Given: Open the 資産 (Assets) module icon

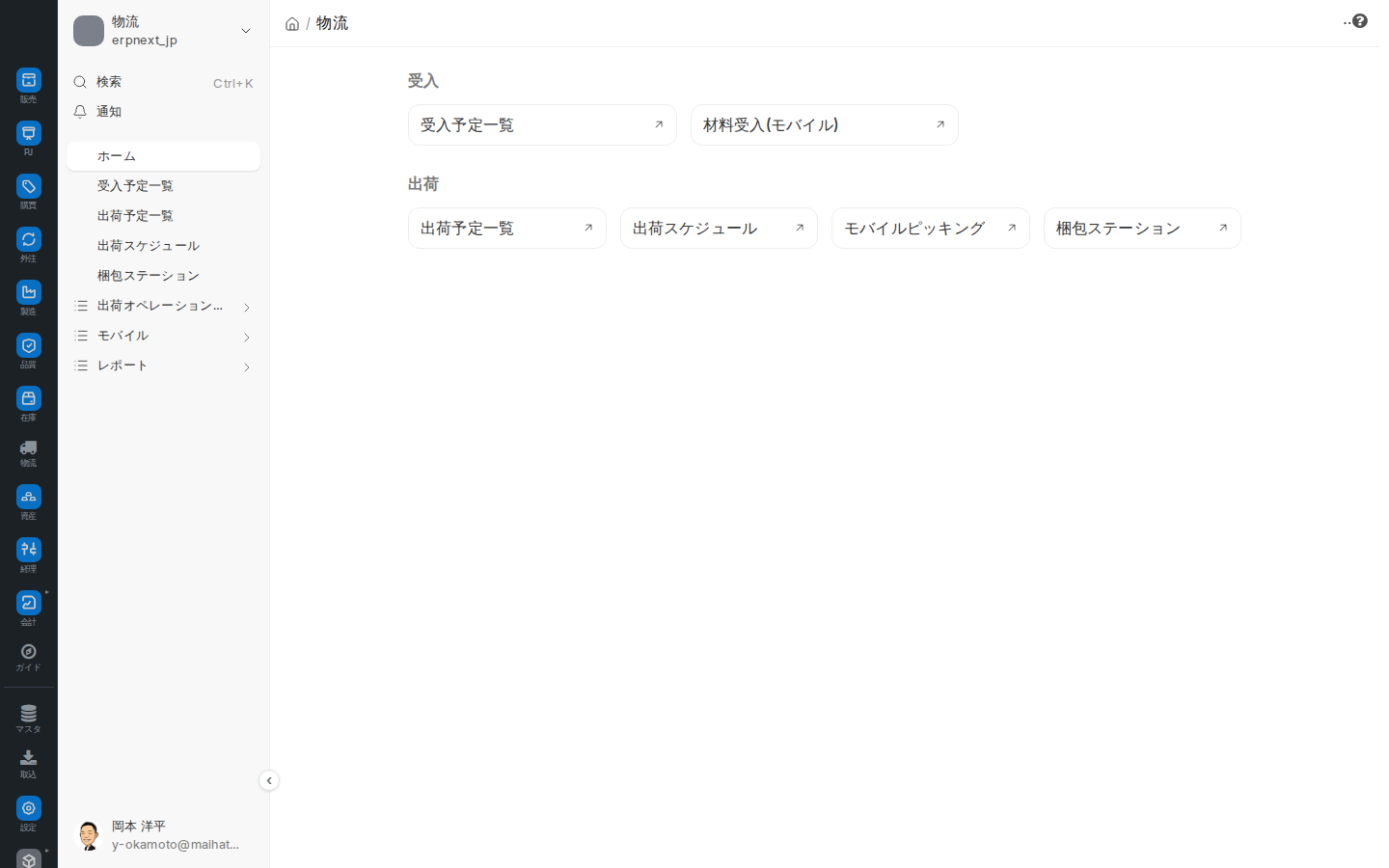Looking at the screenshot, I should click(x=29, y=497).
